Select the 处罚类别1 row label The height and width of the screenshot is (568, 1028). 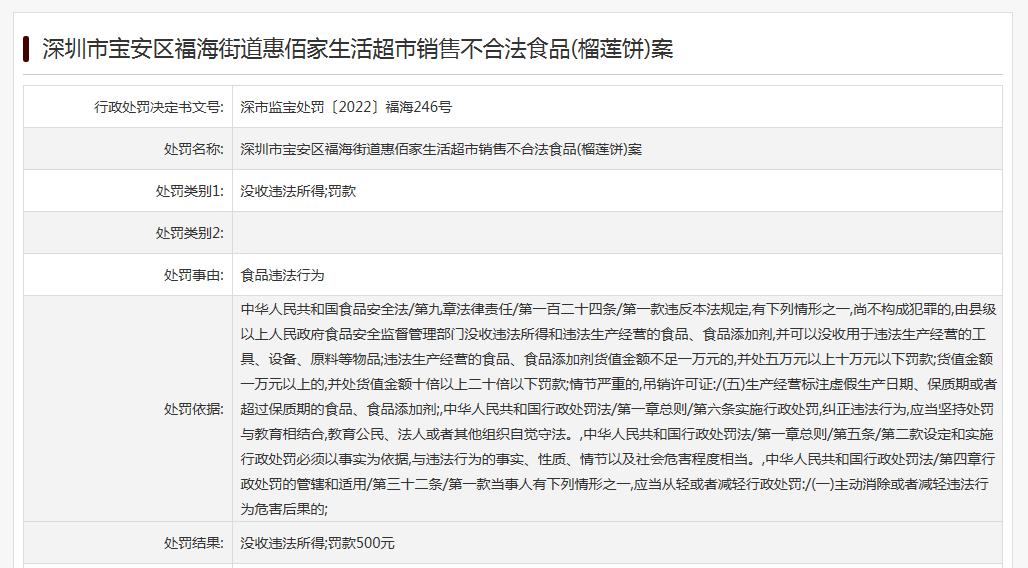(x=190, y=191)
